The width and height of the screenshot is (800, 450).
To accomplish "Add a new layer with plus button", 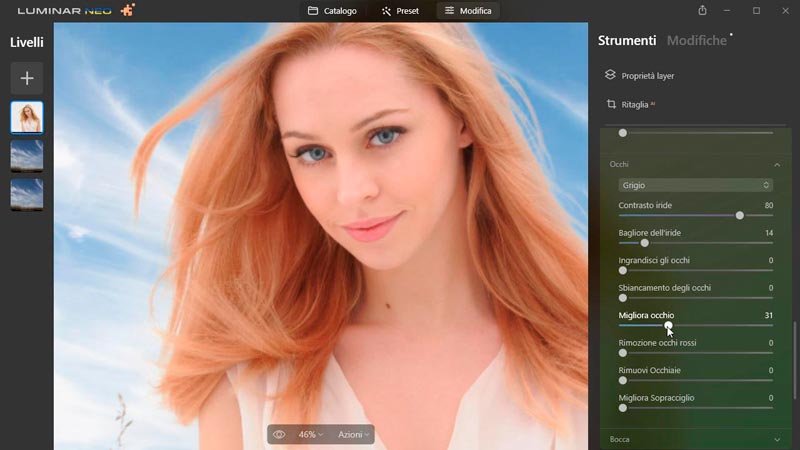I will [x=27, y=78].
